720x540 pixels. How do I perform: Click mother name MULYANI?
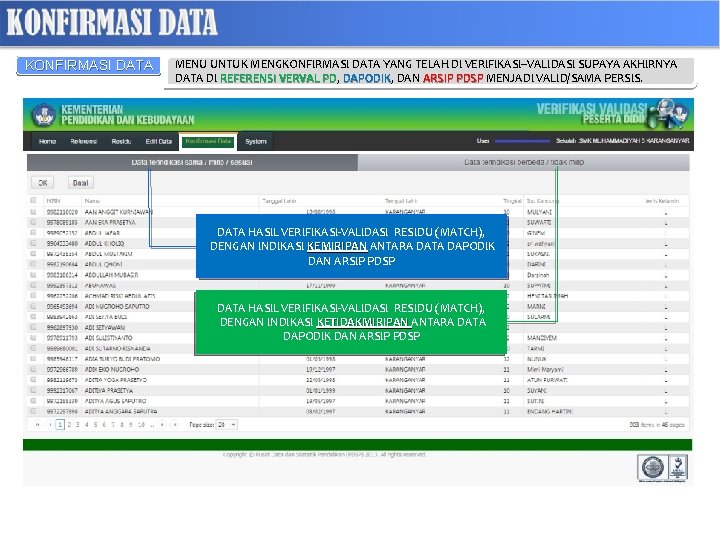[540, 212]
